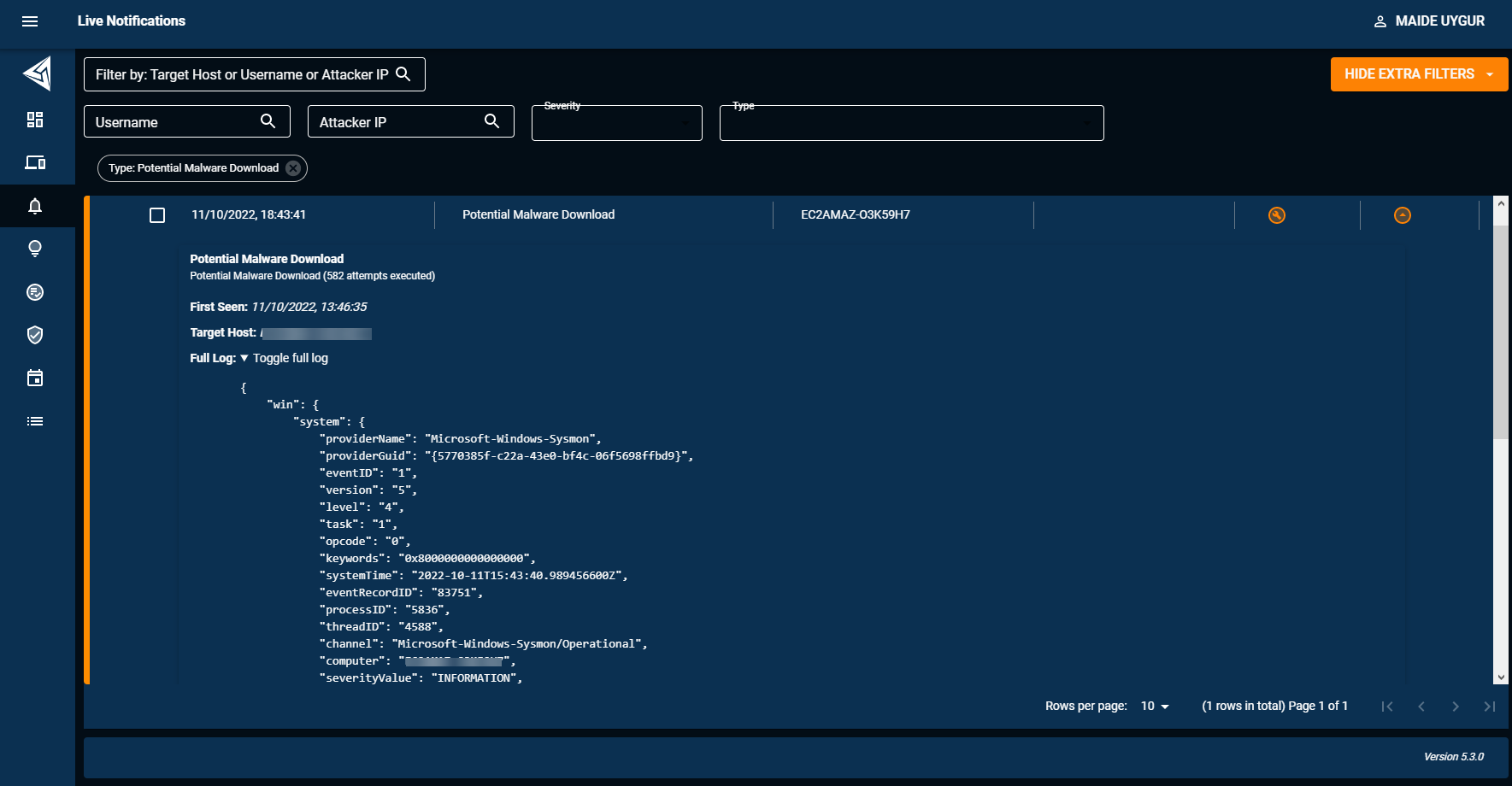Open the devices icon in sidebar
Image resolution: width=1512 pixels, height=786 pixels.
[x=35, y=162]
